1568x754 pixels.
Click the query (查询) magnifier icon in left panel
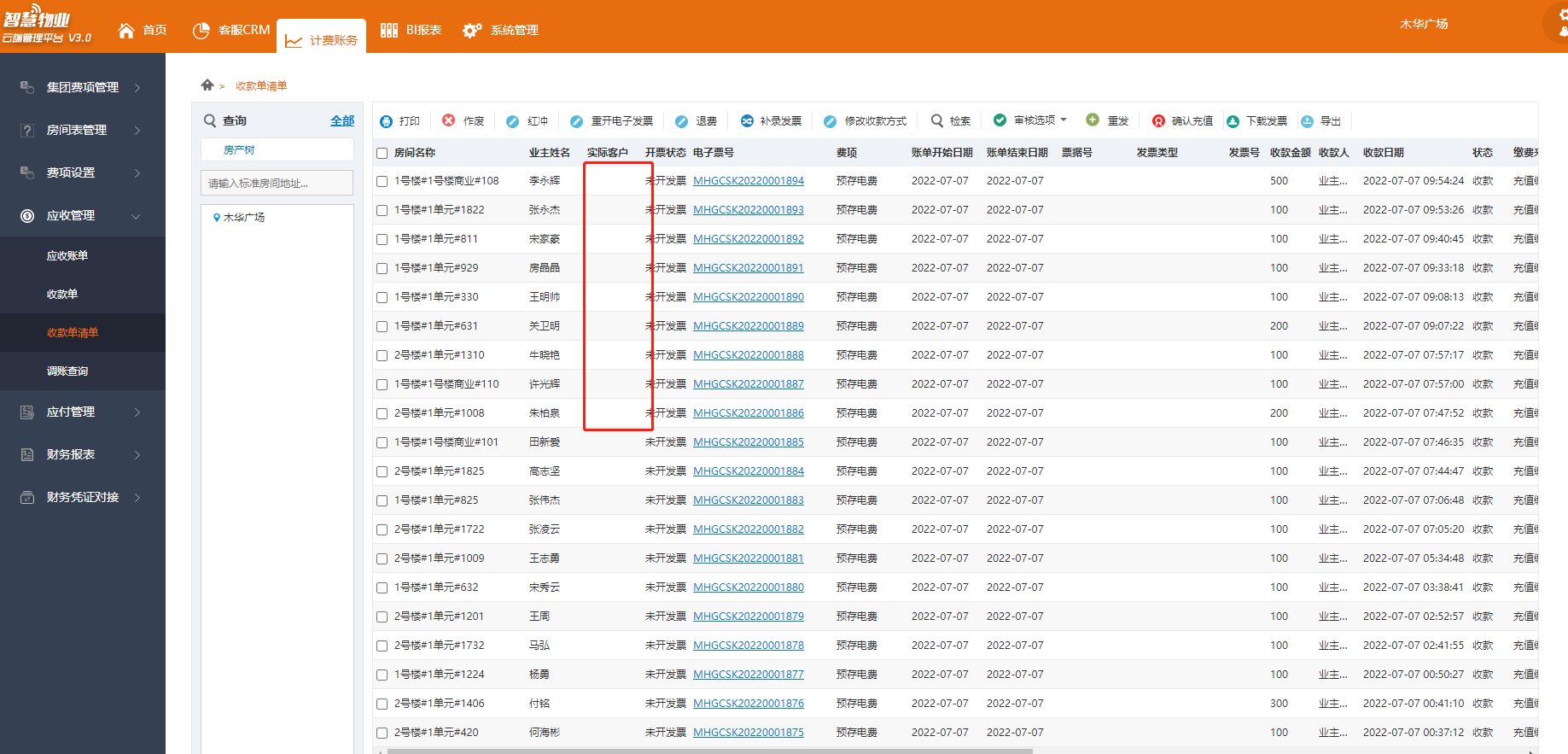[x=210, y=120]
